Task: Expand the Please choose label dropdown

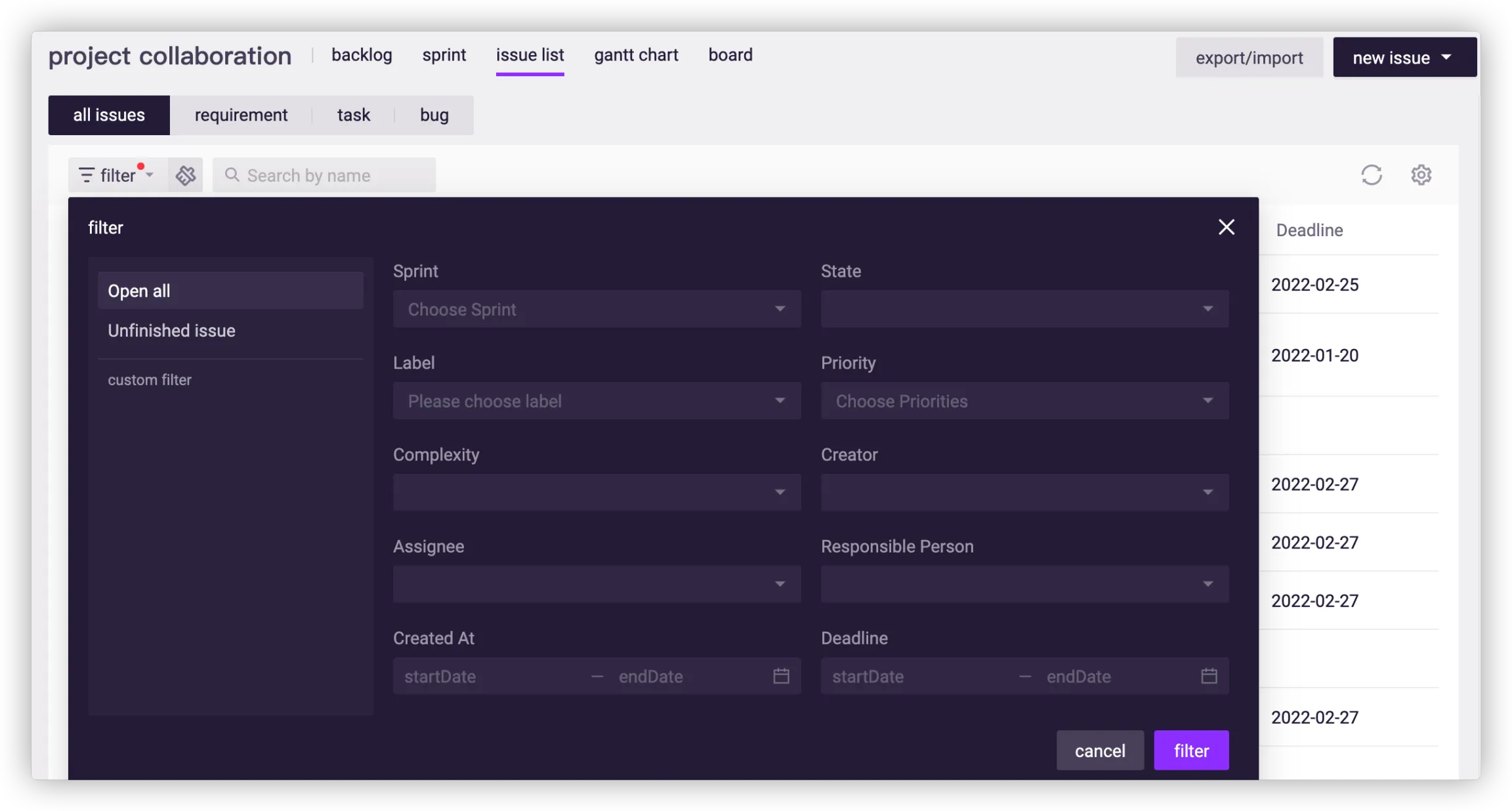Action: [x=596, y=401]
